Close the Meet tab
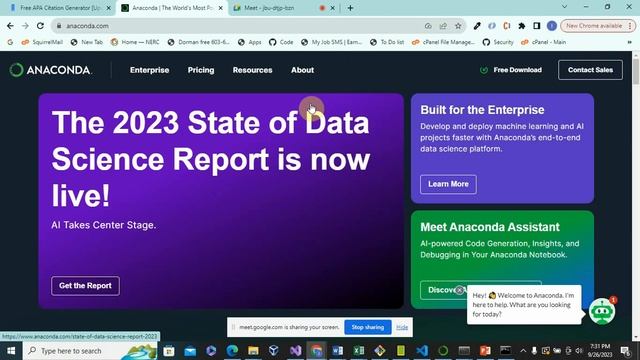Image resolution: width=640 pixels, height=360 pixels. (333, 8)
